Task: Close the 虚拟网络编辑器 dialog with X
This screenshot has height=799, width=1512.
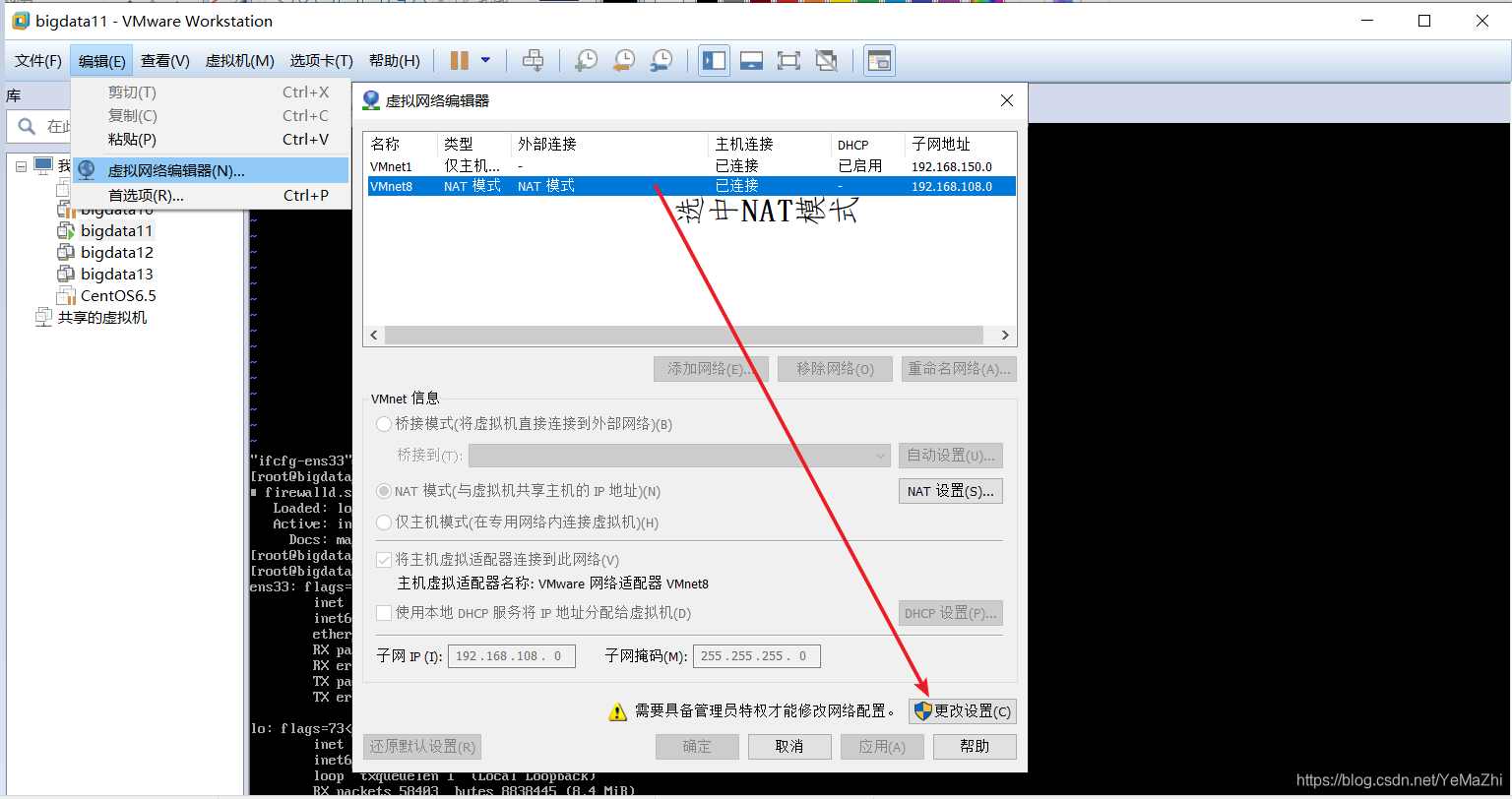Action: click(1006, 100)
